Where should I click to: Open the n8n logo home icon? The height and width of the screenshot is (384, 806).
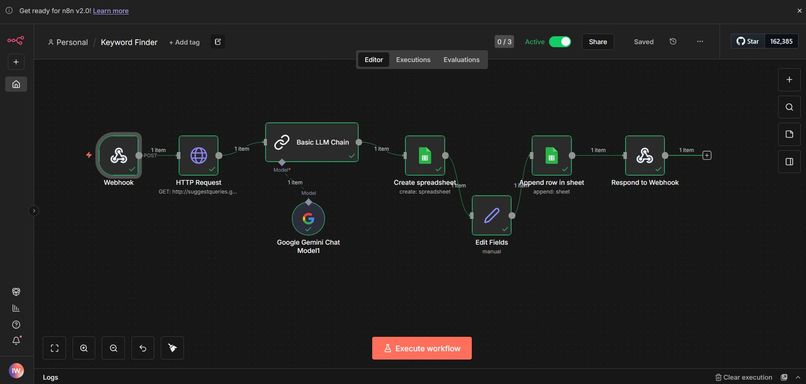tap(15, 41)
